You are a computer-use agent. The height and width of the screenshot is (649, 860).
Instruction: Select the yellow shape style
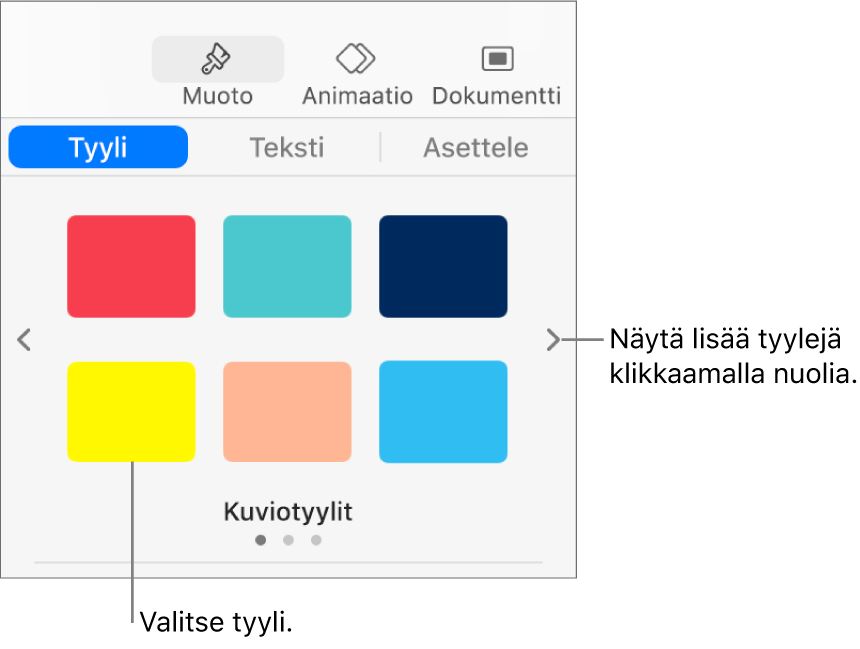(131, 411)
